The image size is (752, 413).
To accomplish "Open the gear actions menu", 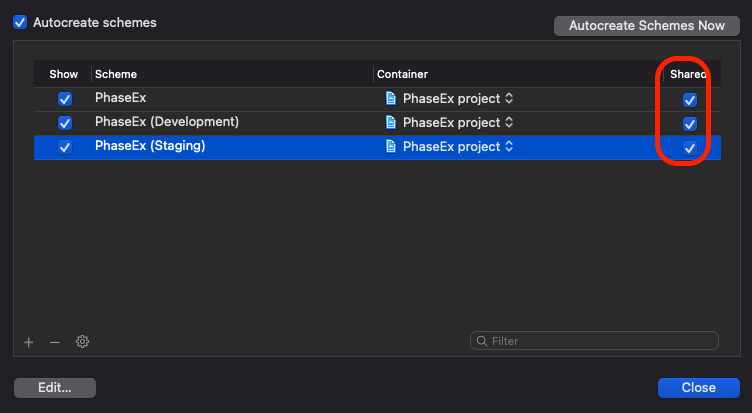I will (83, 342).
